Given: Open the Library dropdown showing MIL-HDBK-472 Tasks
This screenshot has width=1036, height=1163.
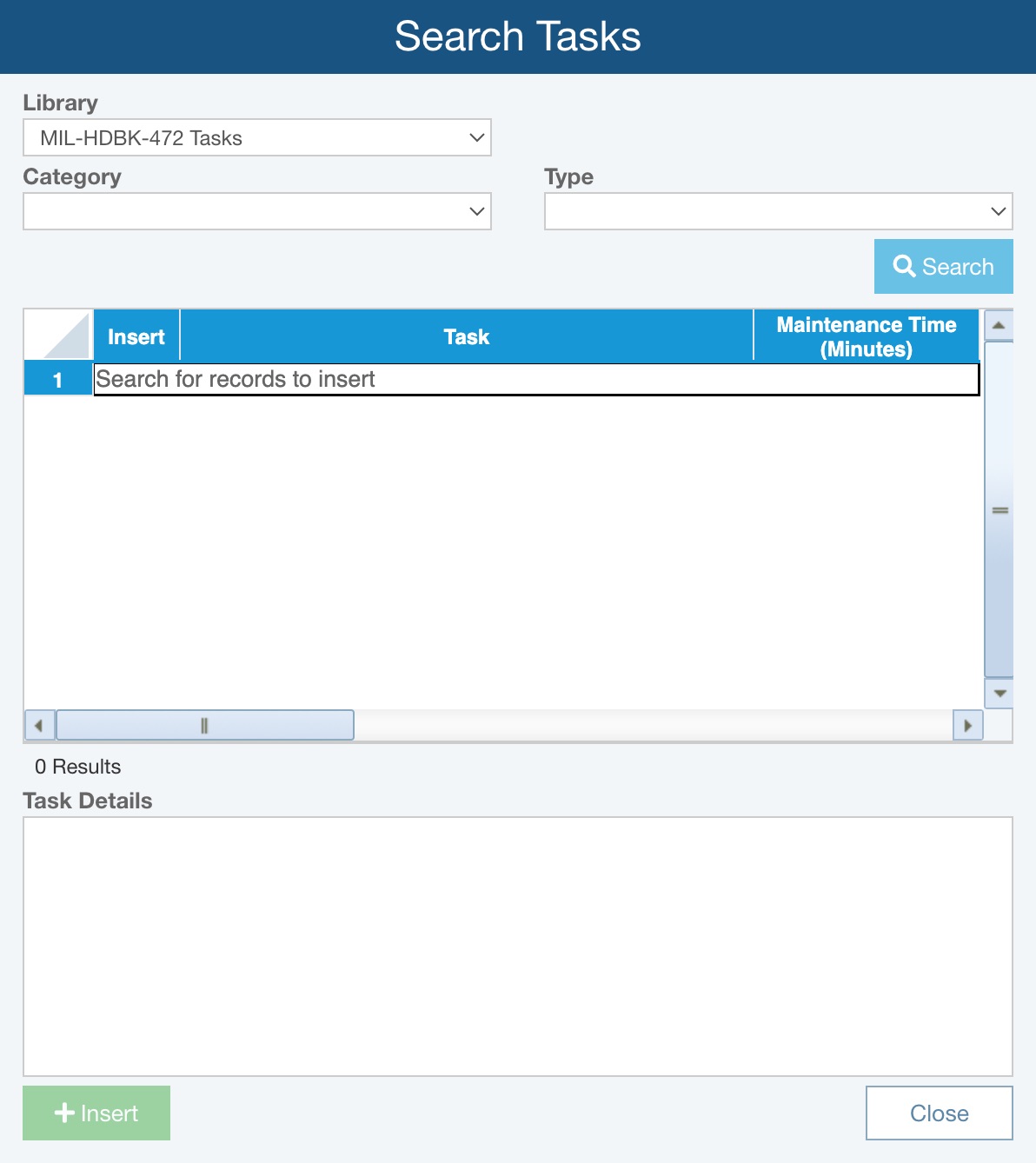Looking at the screenshot, I should click(x=256, y=138).
